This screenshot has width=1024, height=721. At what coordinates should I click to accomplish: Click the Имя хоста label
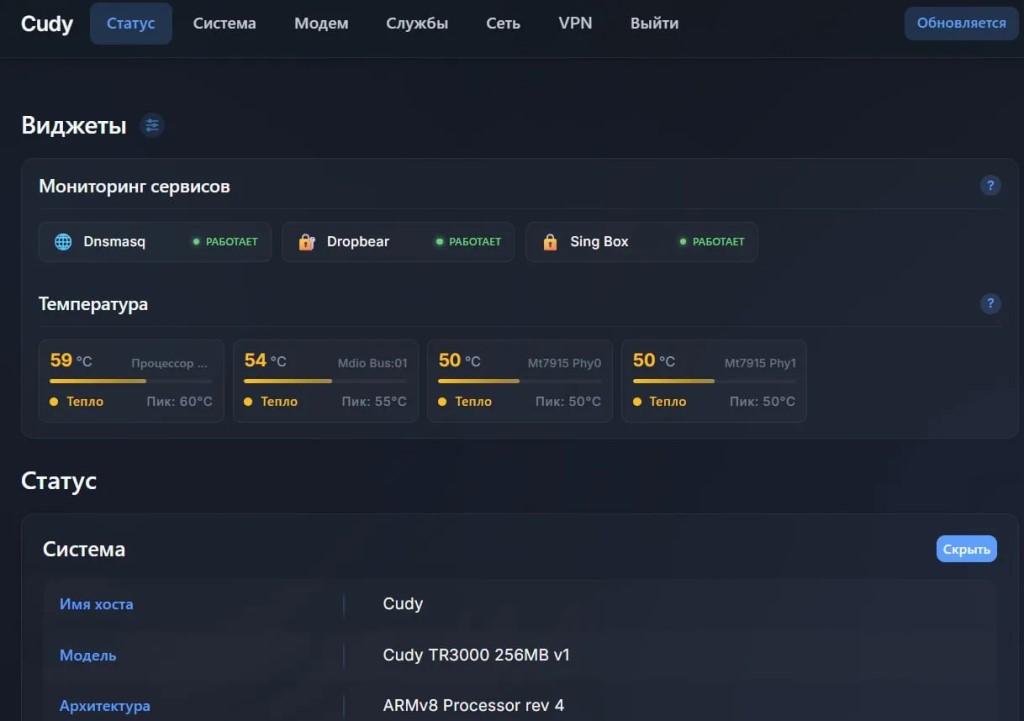pyautogui.click(x=96, y=605)
